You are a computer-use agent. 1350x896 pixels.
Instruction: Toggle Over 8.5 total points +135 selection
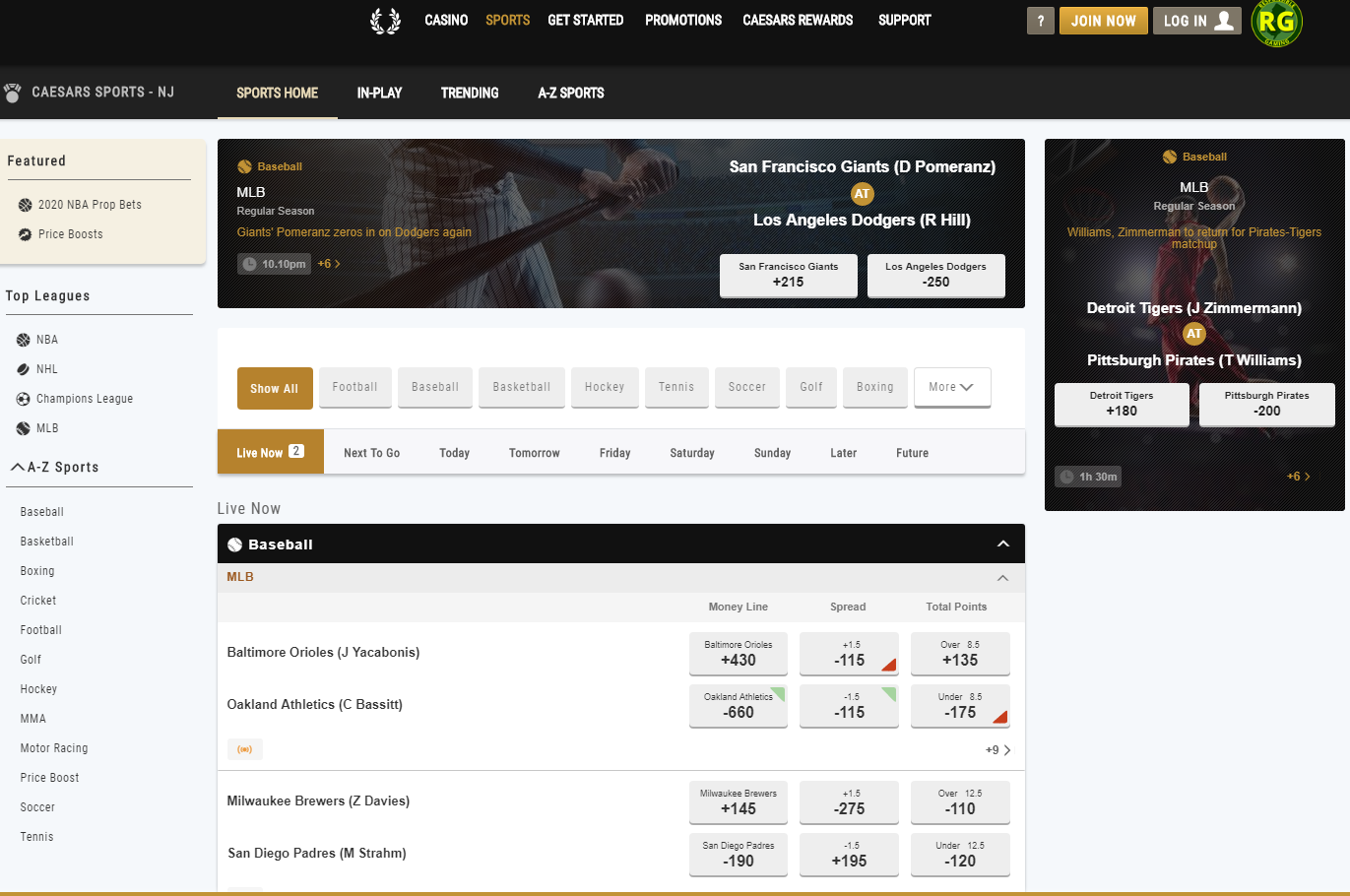coord(960,653)
